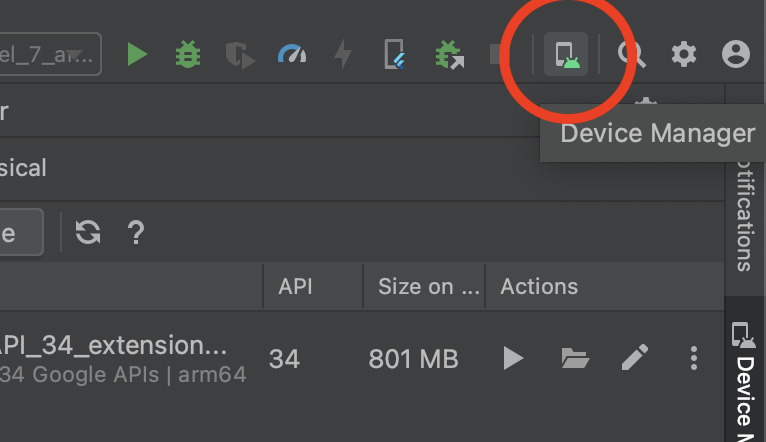Open Device Manager from the toolbar
This screenshot has width=766, height=442.
click(x=566, y=54)
